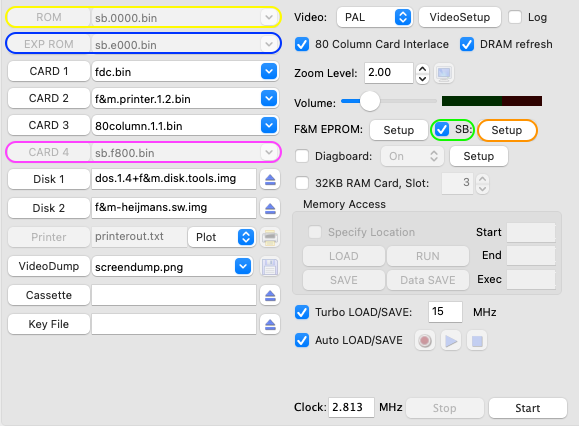Disable DRAM refresh checkbox
The width and height of the screenshot is (579, 426).
467,44
